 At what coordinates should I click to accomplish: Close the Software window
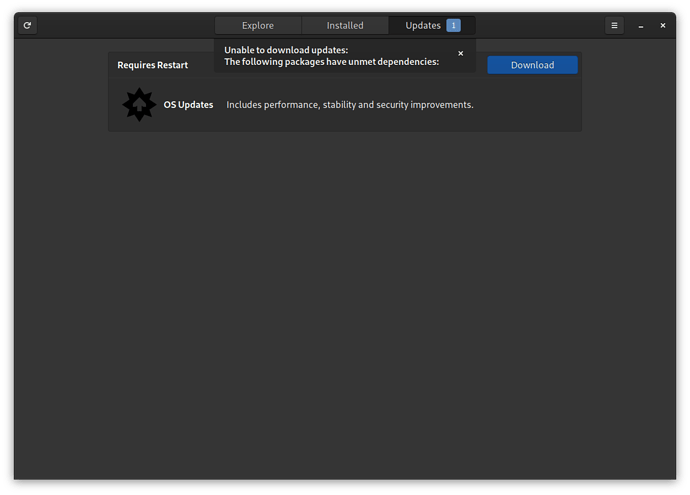click(663, 26)
